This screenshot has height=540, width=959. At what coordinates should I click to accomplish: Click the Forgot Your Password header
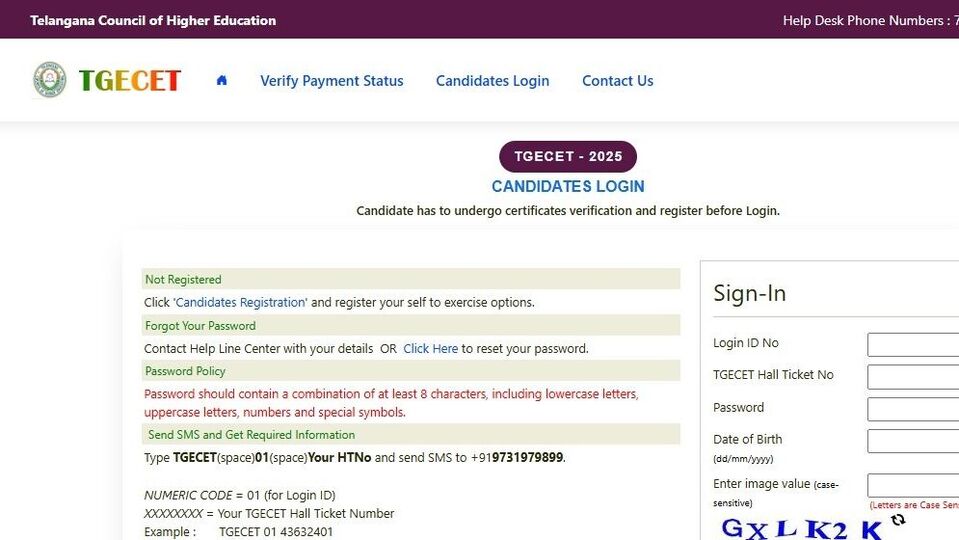tap(410, 325)
